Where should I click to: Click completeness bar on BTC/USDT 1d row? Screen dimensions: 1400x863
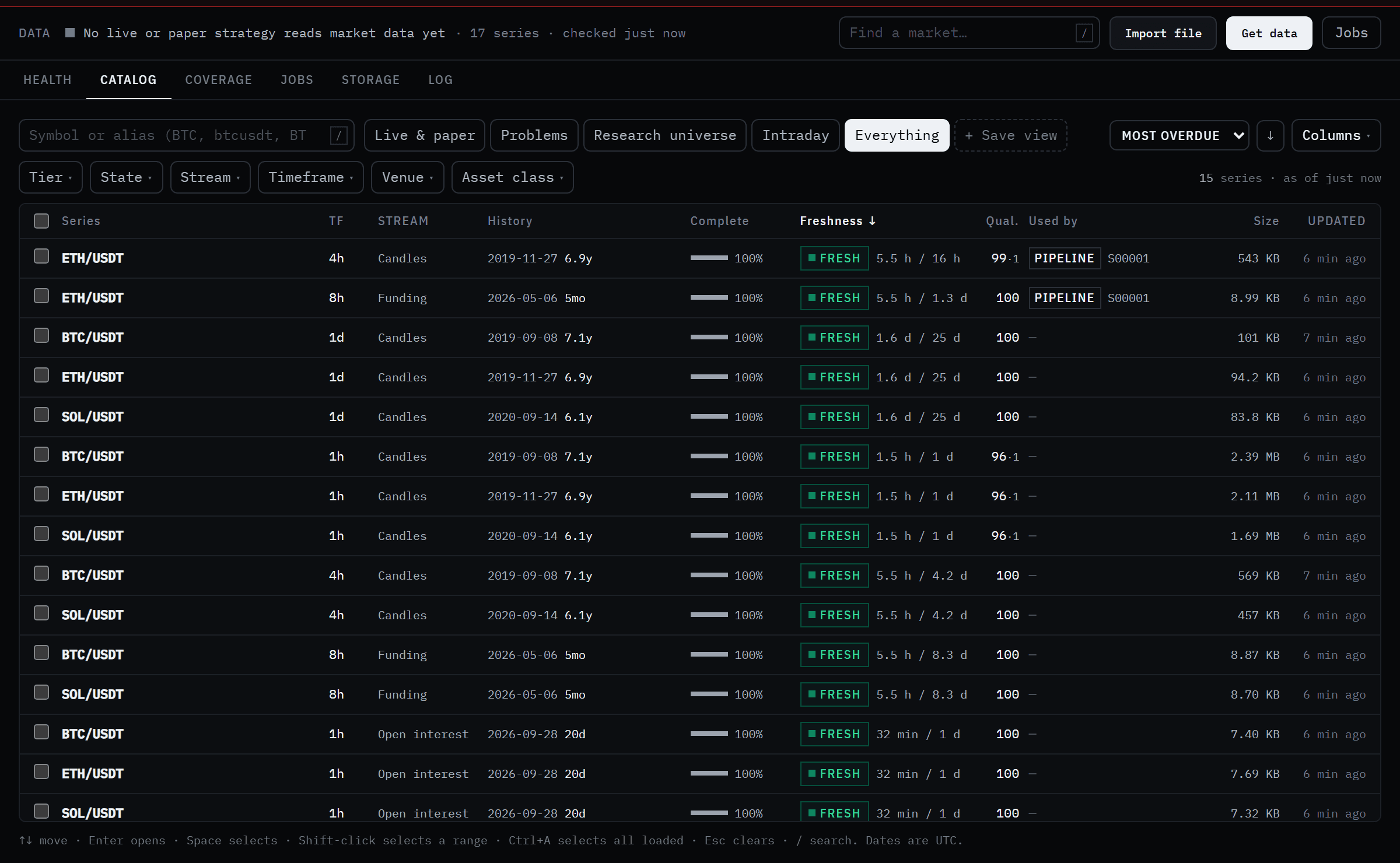[x=709, y=337]
